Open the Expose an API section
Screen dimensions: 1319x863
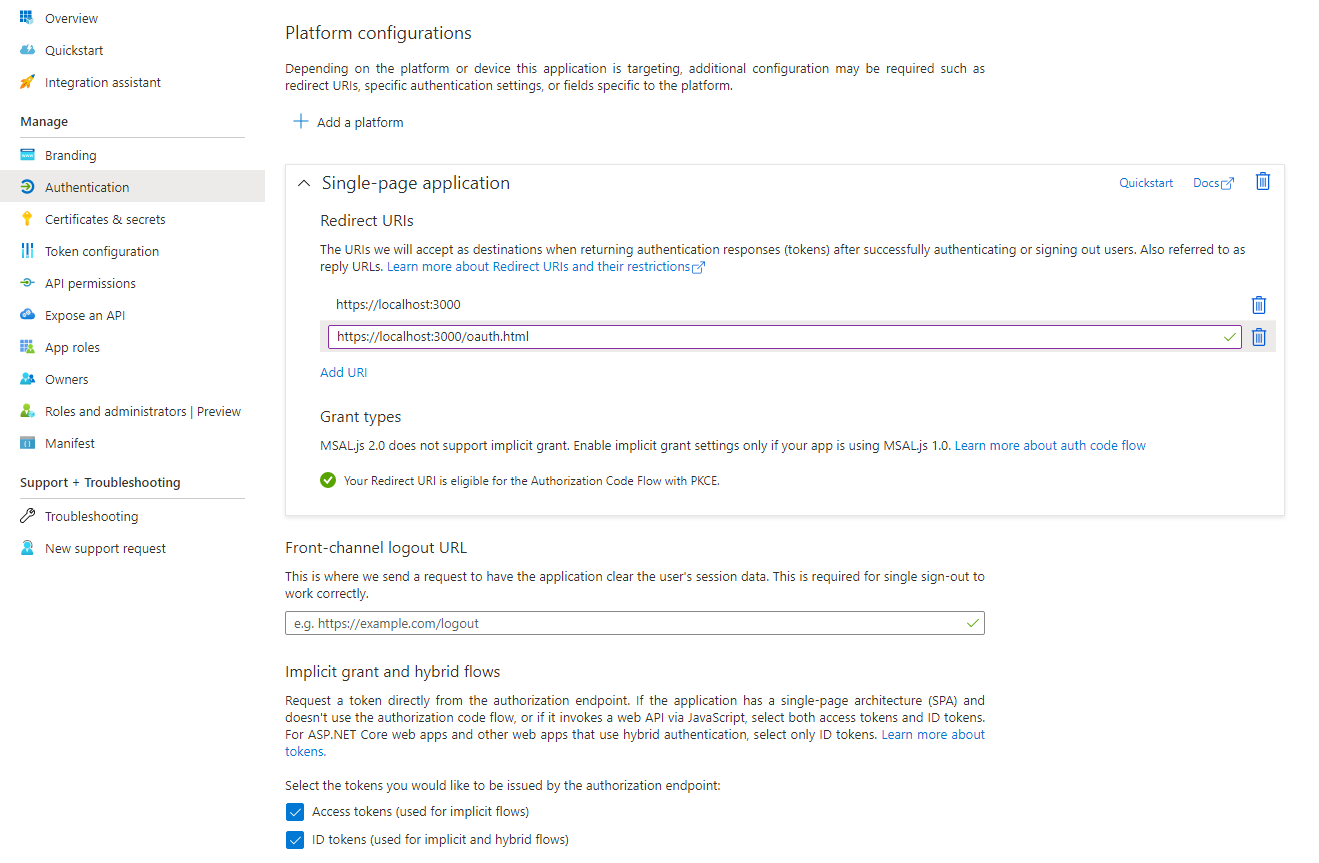coord(83,314)
